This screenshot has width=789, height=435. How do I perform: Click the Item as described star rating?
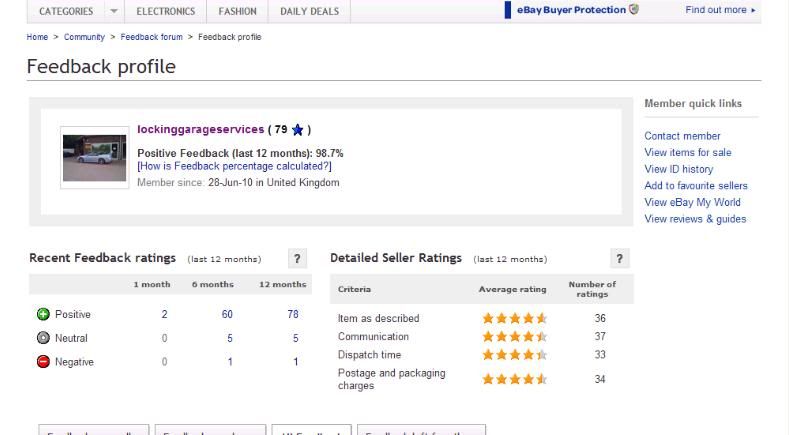click(x=514, y=318)
